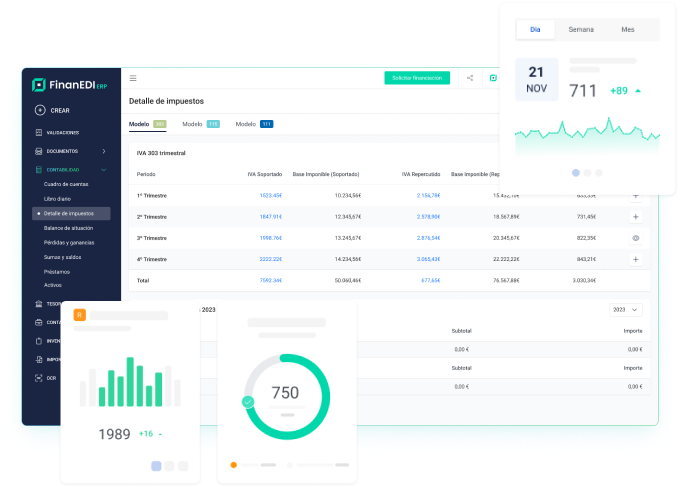Select the blue pagination square under bar chart
Image resolution: width=680 pixels, height=487 pixels.
[156, 466]
